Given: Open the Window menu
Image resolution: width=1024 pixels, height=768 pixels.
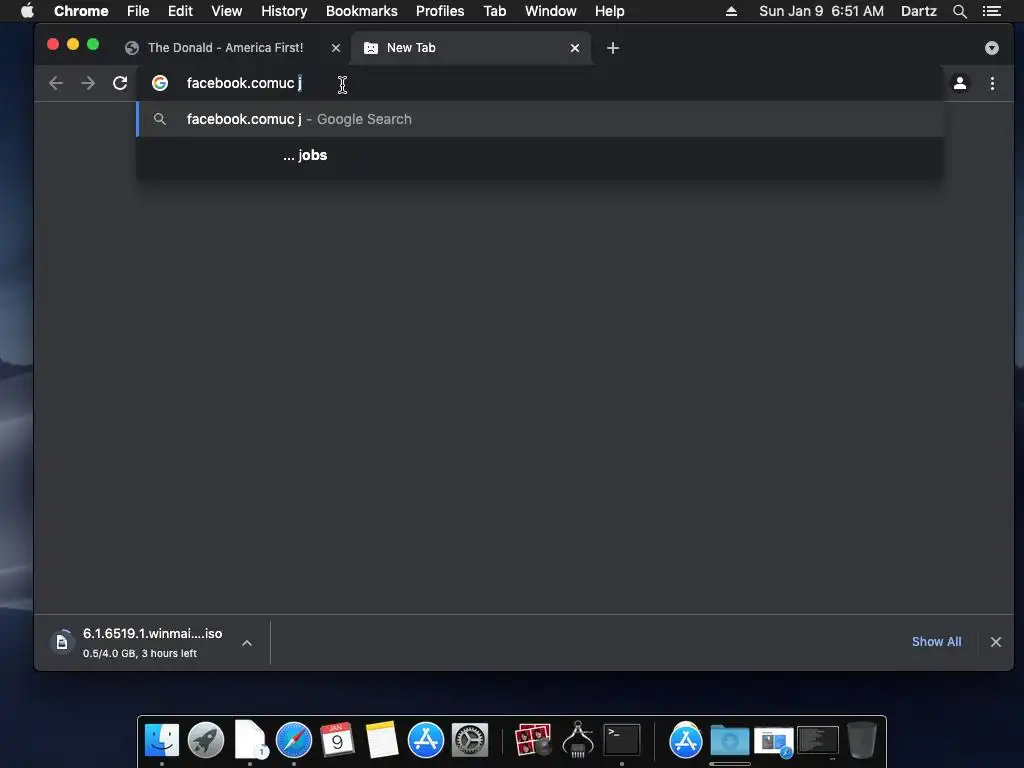Looking at the screenshot, I should coord(551,11).
